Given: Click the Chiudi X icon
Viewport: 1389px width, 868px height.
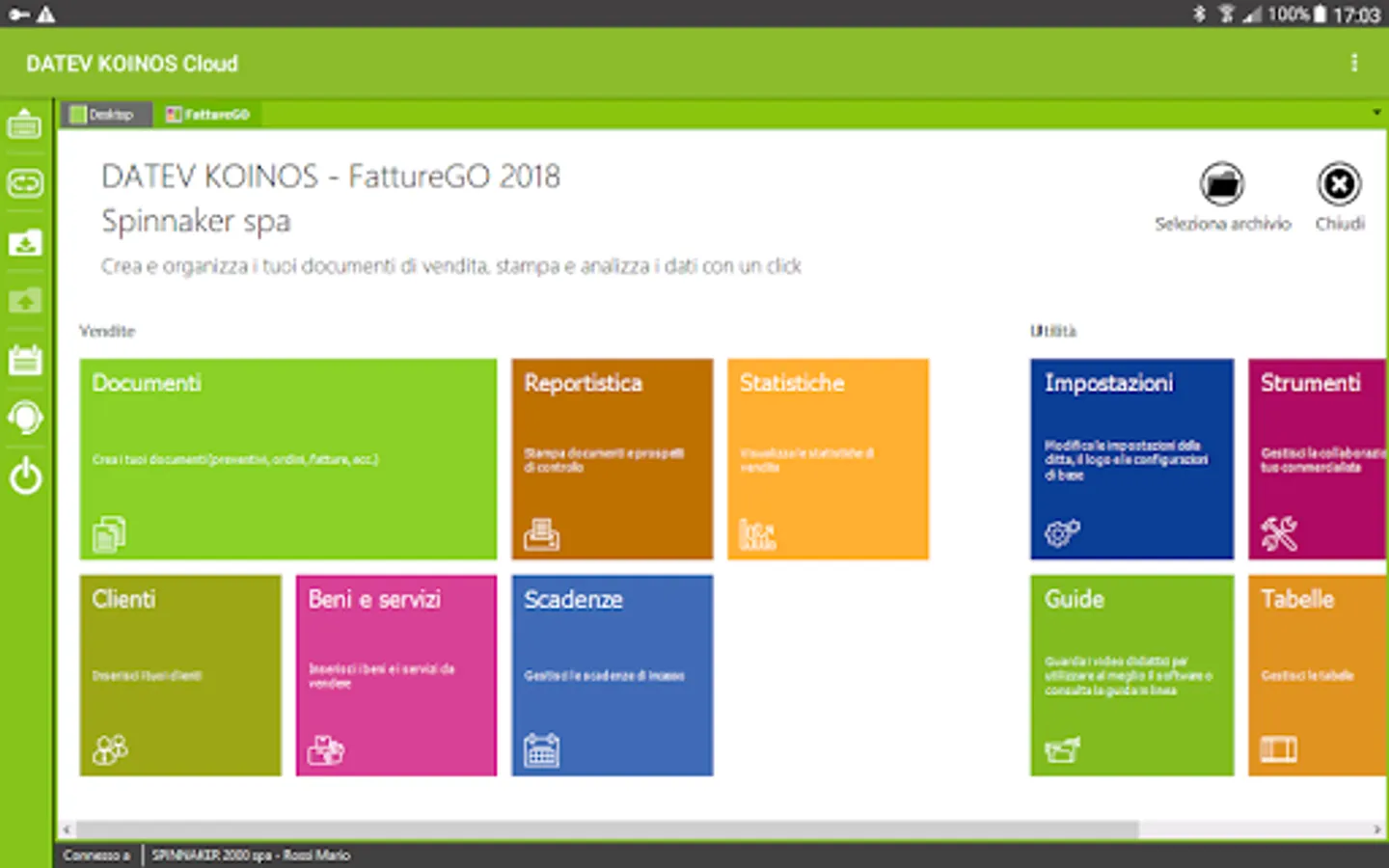Looking at the screenshot, I should click(1340, 183).
